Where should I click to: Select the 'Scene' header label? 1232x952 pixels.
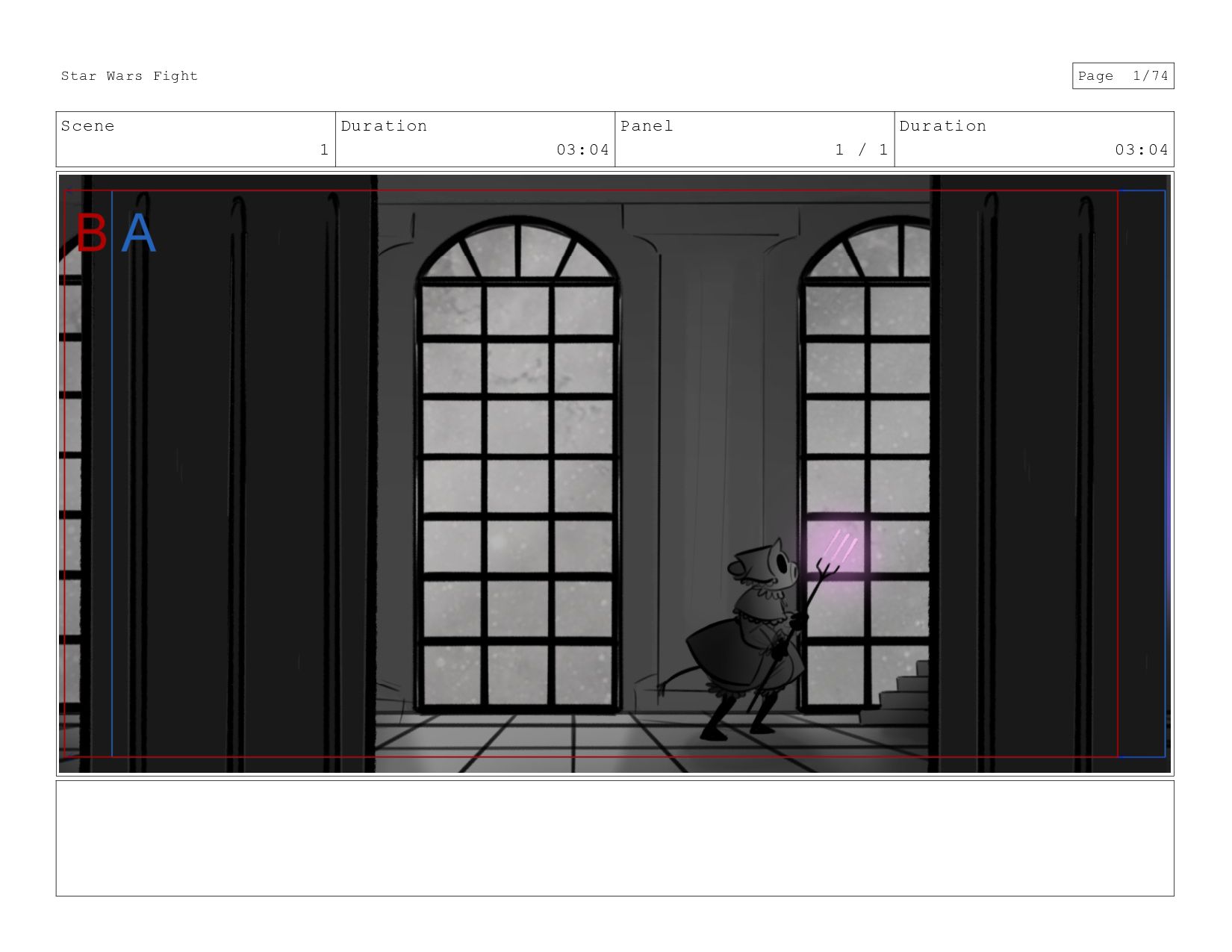click(88, 126)
